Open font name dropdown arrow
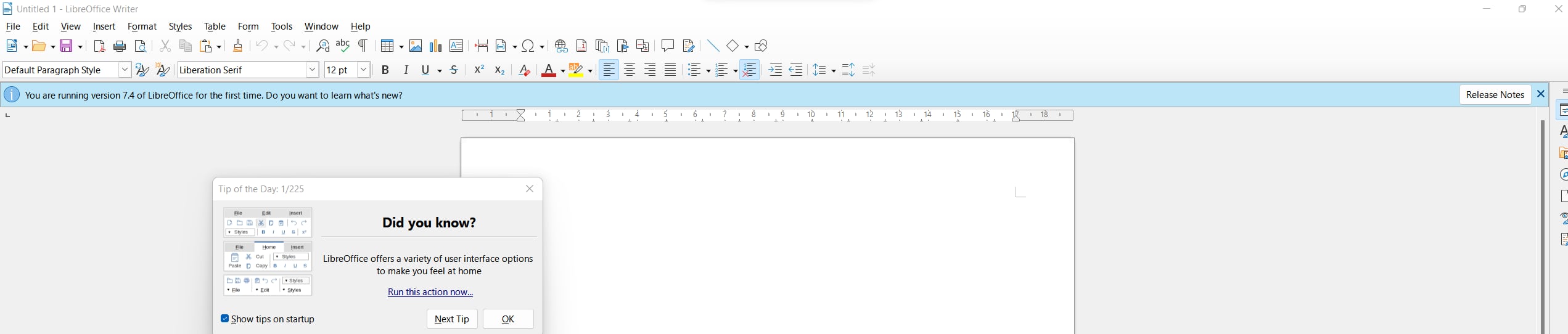 [313, 70]
